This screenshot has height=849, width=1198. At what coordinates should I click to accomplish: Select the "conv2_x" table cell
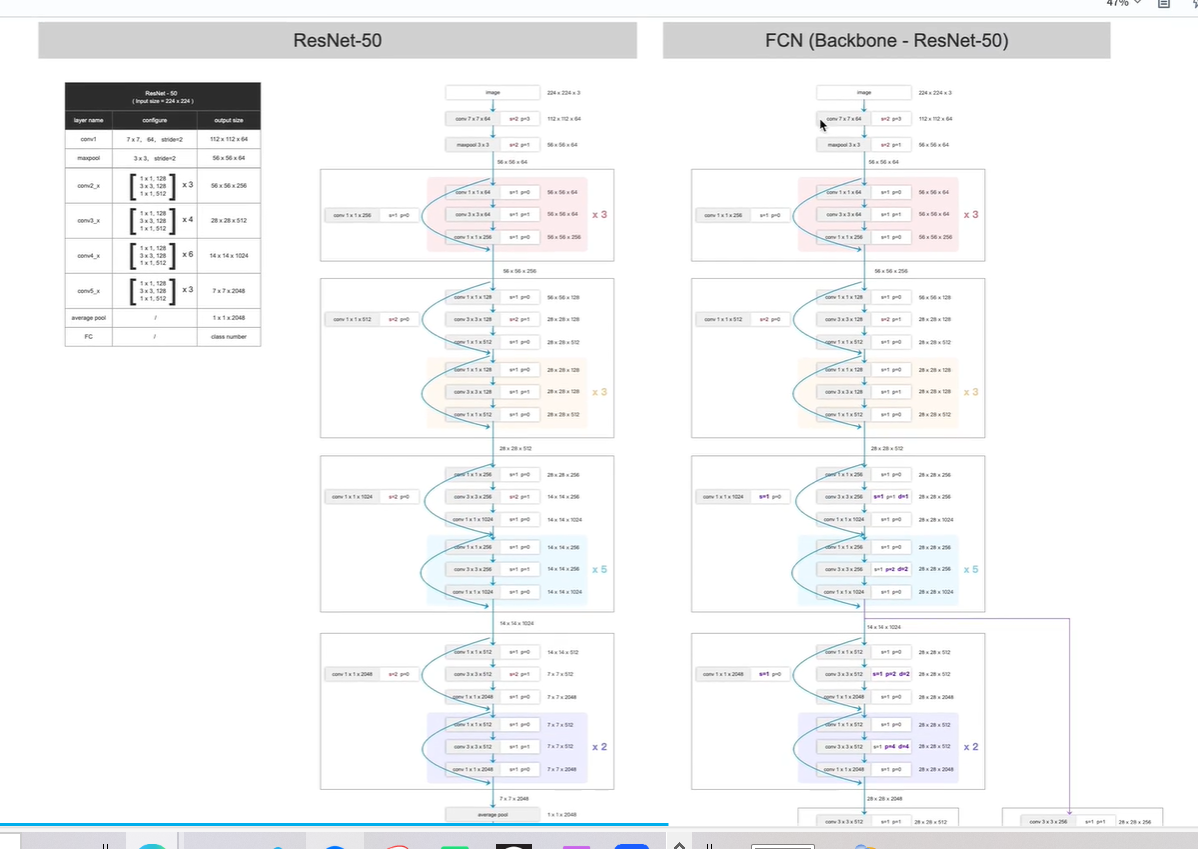point(89,186)
